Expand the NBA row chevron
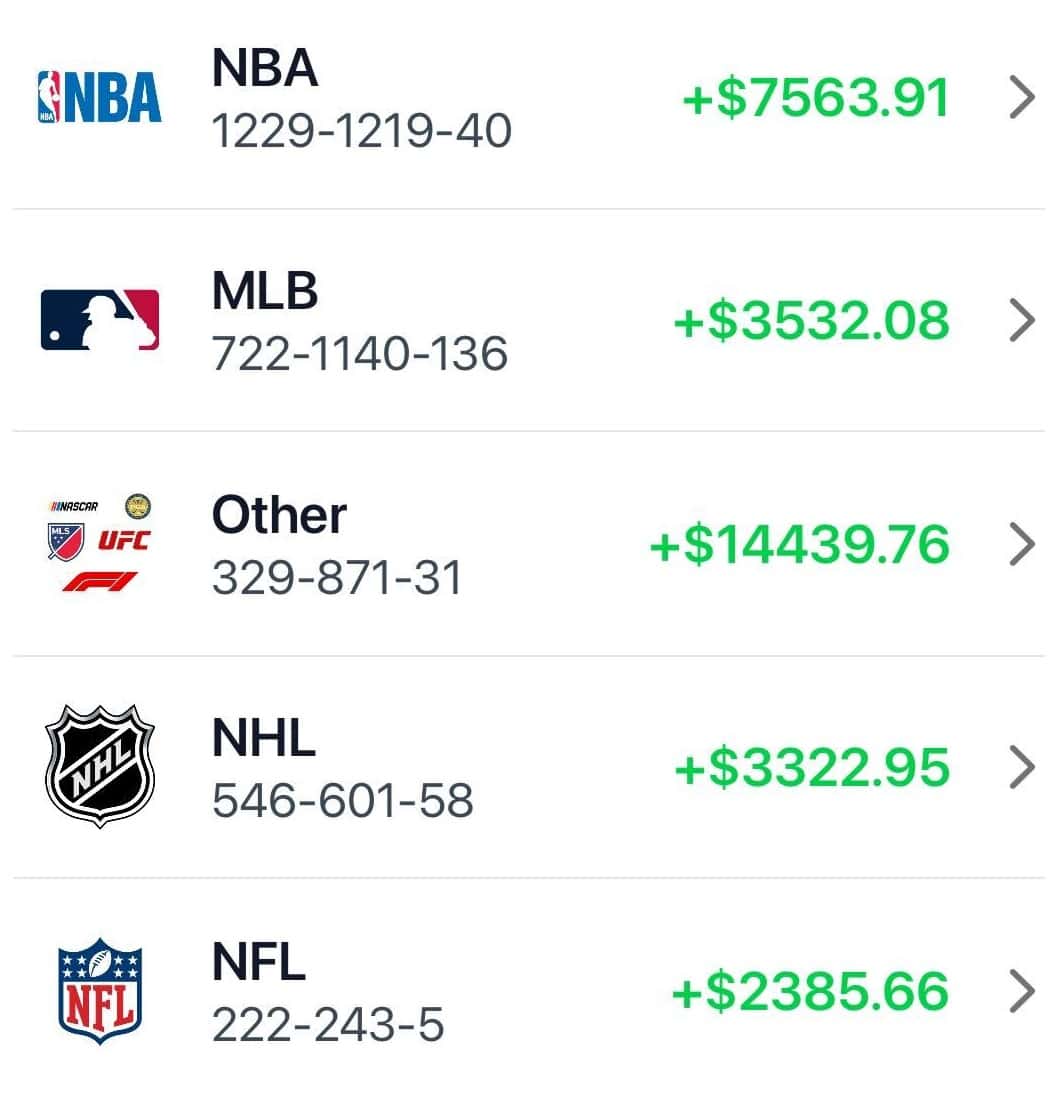The height and width of the screenshot is (1093, 1059). [x=1021, y=98]
